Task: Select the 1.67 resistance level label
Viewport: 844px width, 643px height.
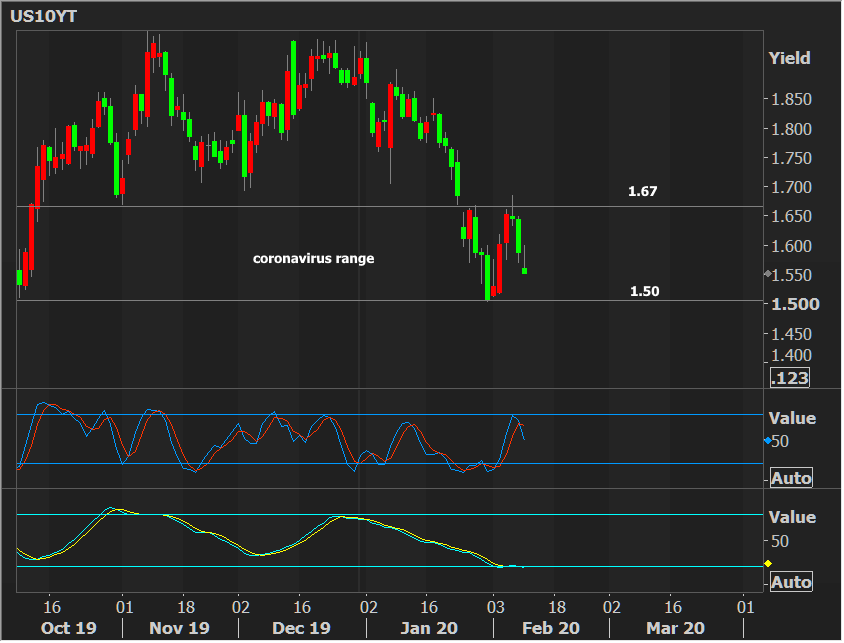Action: [643, 190]
